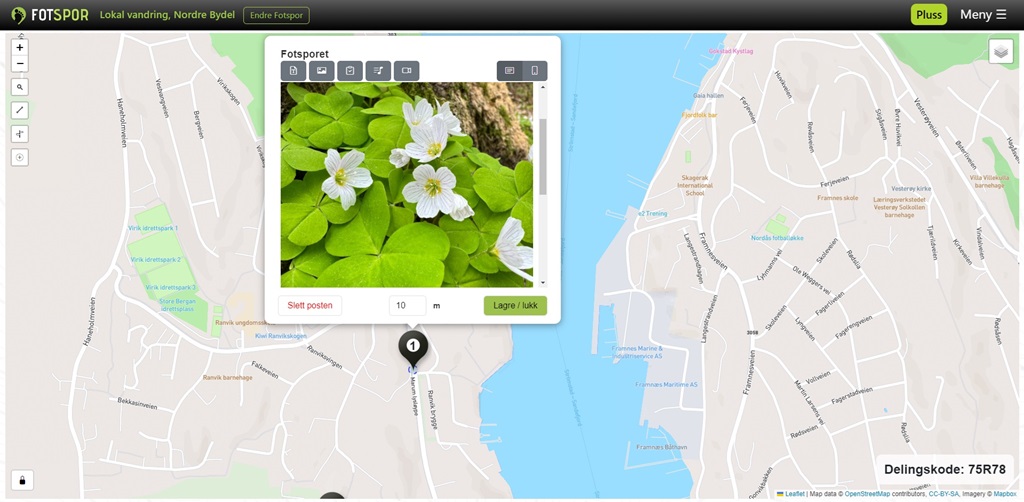
Task: Click the trail title Lokal vandring, Nordre Bydel
Action: [167, 15]
